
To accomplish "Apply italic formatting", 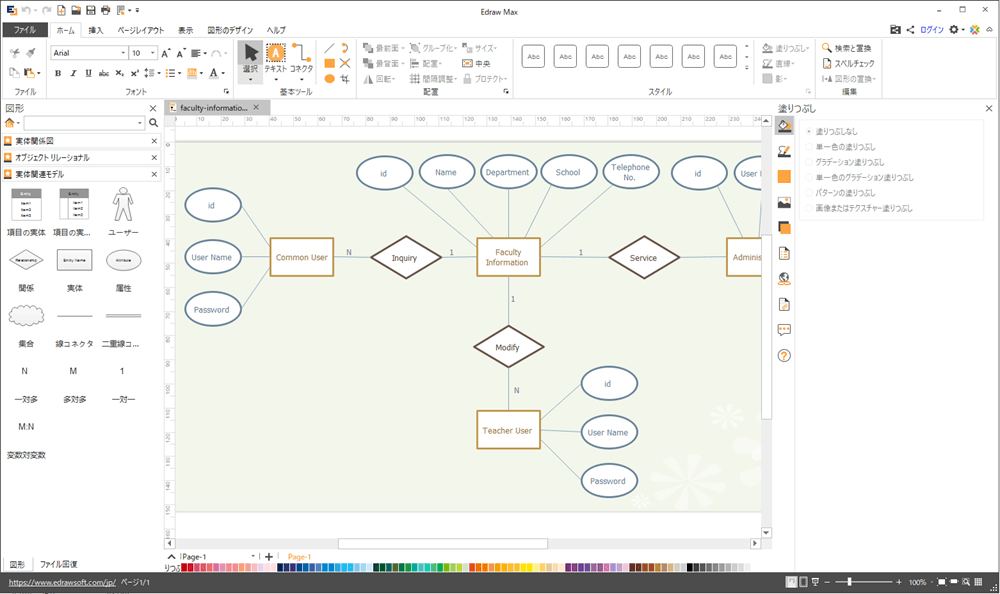I will point(73,73).
